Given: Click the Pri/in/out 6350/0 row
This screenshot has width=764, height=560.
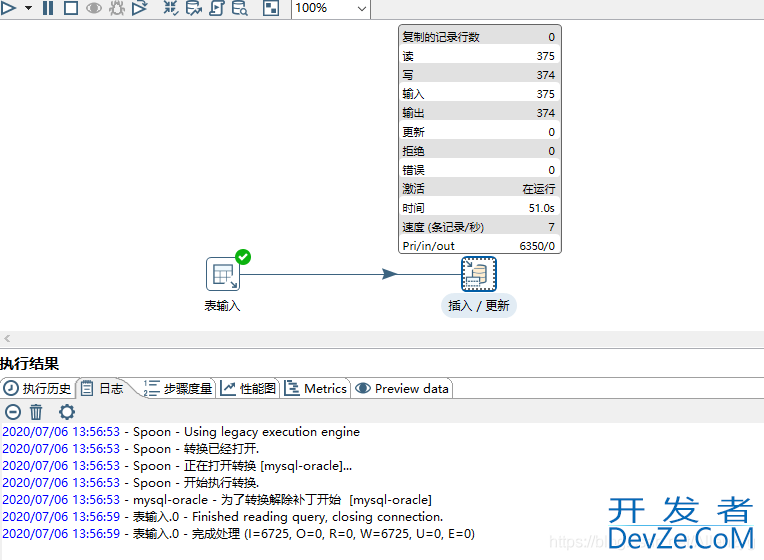Looking at the screenshot, I should (x=479, y=246).
